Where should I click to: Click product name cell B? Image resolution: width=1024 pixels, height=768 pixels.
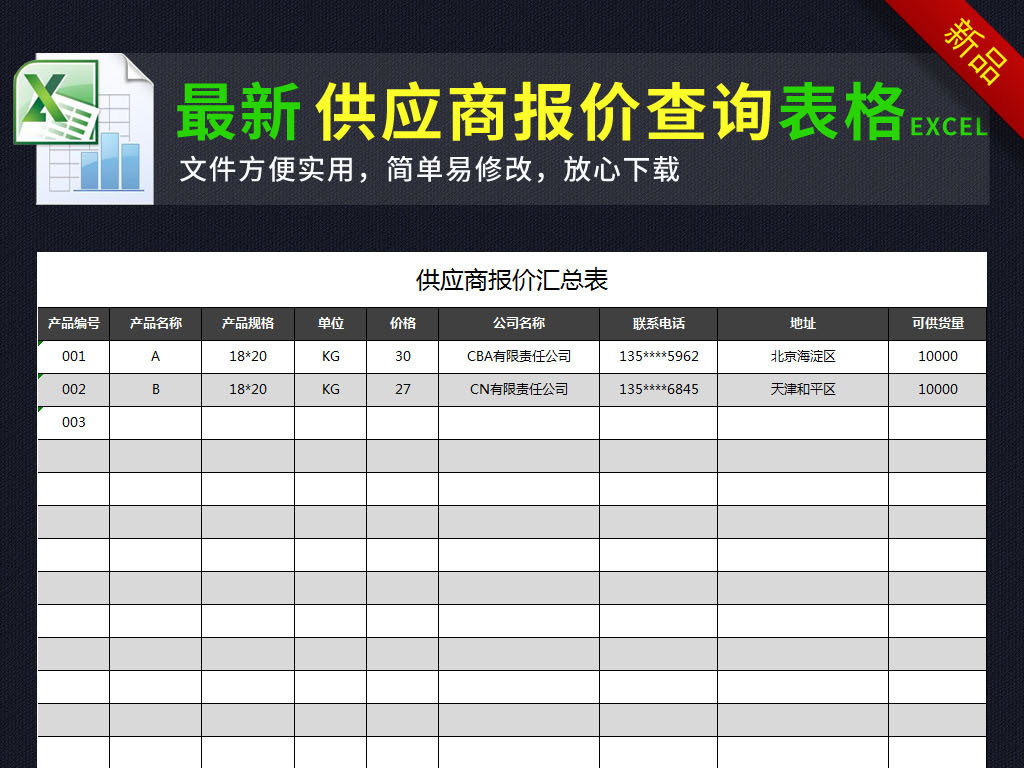(x=155, y=390)
